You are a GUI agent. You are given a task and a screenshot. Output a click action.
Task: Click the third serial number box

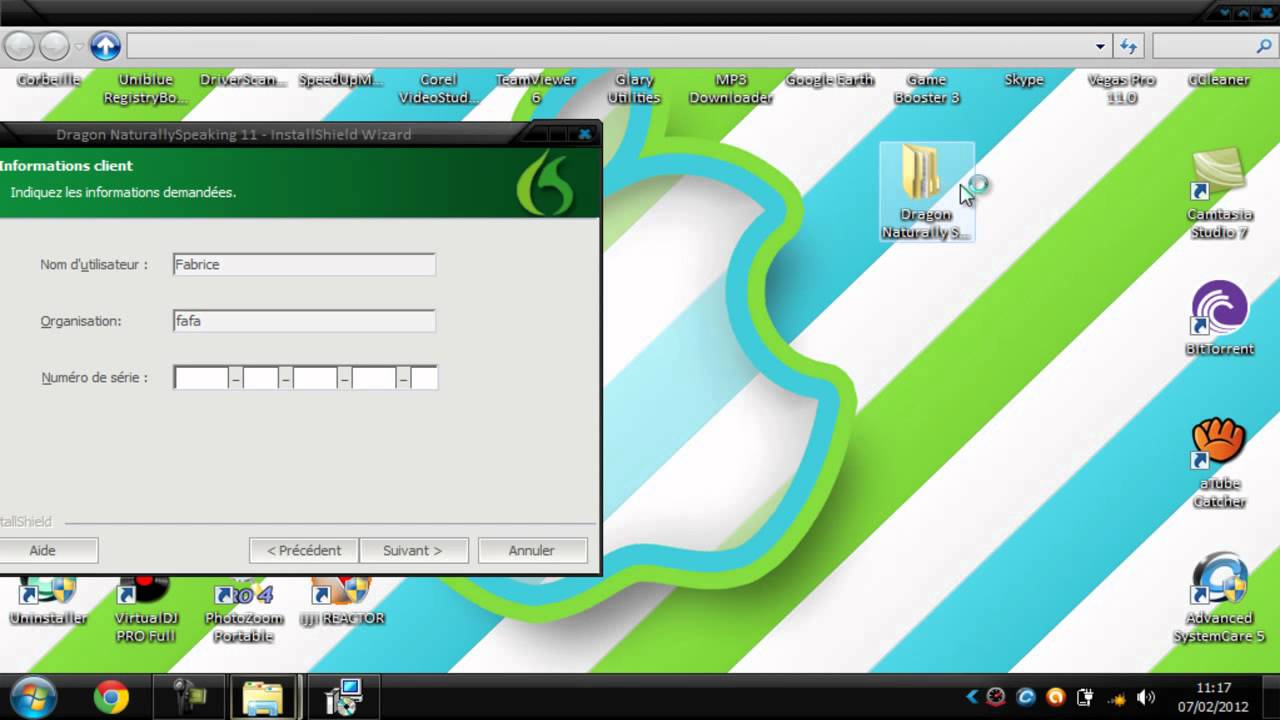click(315, 378)
